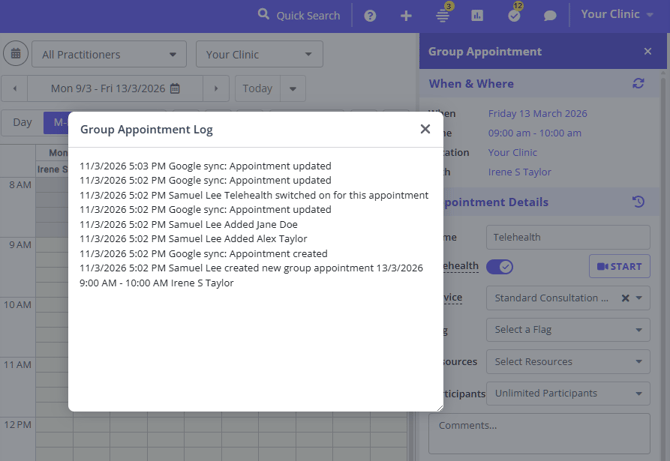Click the plus add new icon
This screenshot has height=461, width=670.
tap(406, 15)
